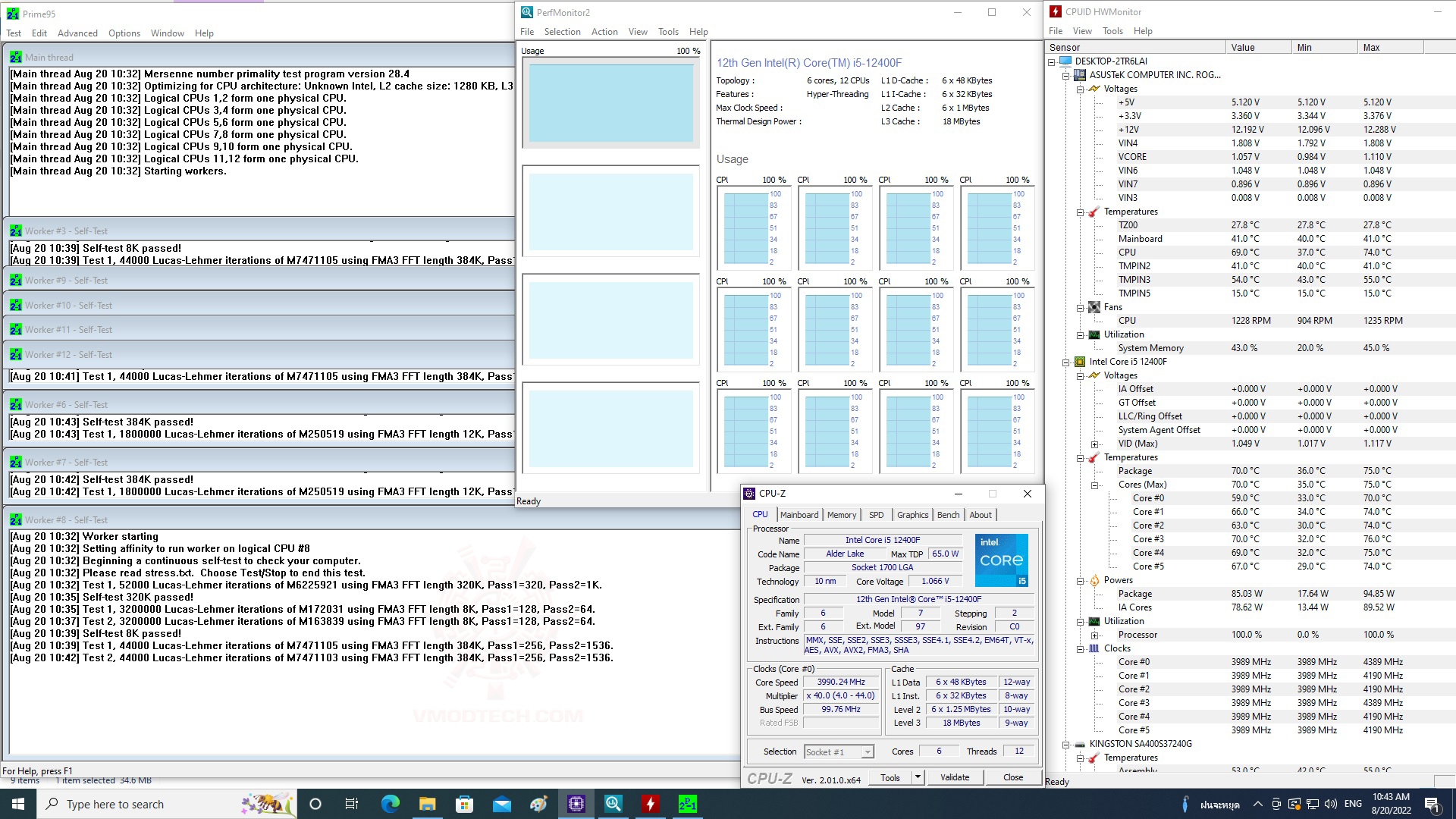This screenshot has width=1456, height=819.
Task: Collapse the Cores (Max) temperature node
Action: tap(1094, 485)
